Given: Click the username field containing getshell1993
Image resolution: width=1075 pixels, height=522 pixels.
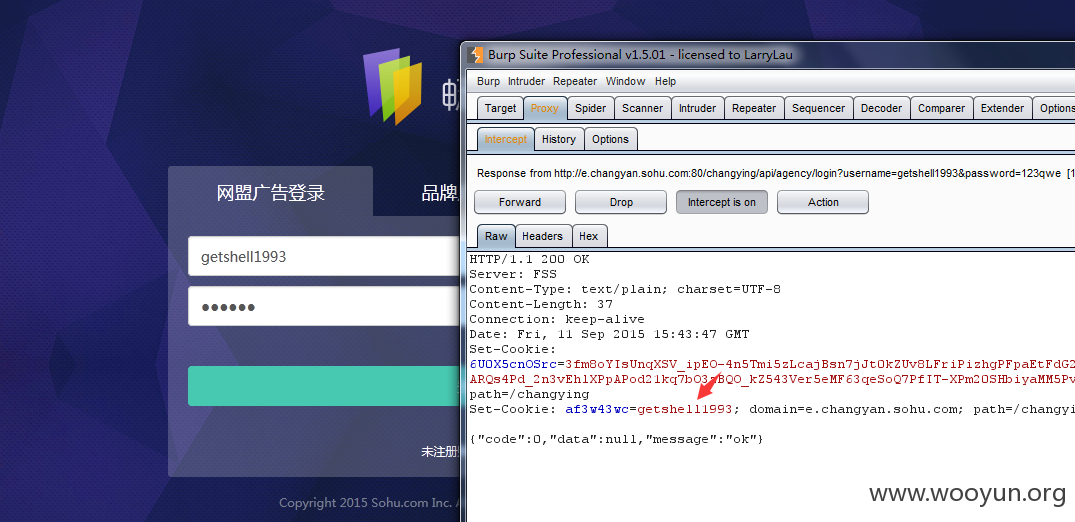Looking at the screenshot, I should tap(324, 257).
